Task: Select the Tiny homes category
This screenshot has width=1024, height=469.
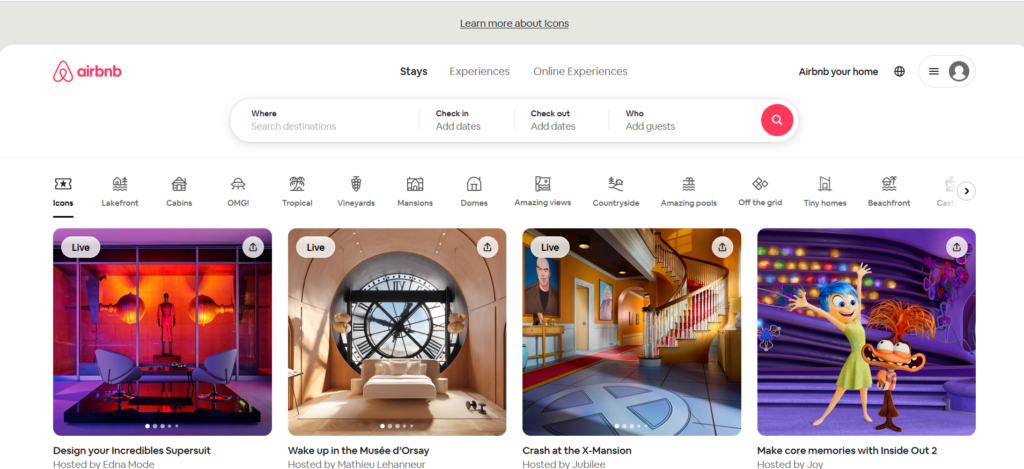Action: (825, 192)
